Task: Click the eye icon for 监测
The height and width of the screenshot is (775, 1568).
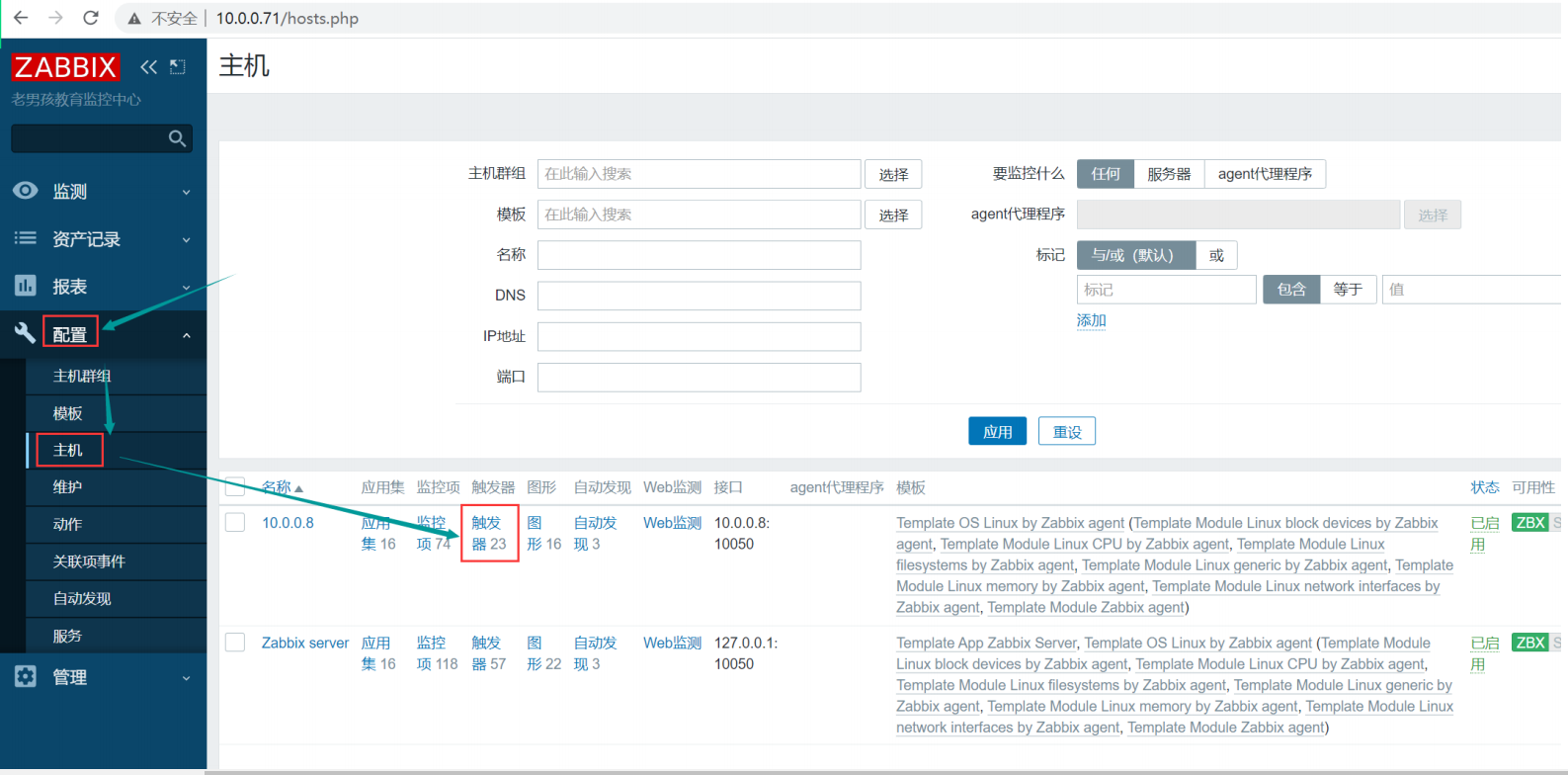Action: (26, 190)
